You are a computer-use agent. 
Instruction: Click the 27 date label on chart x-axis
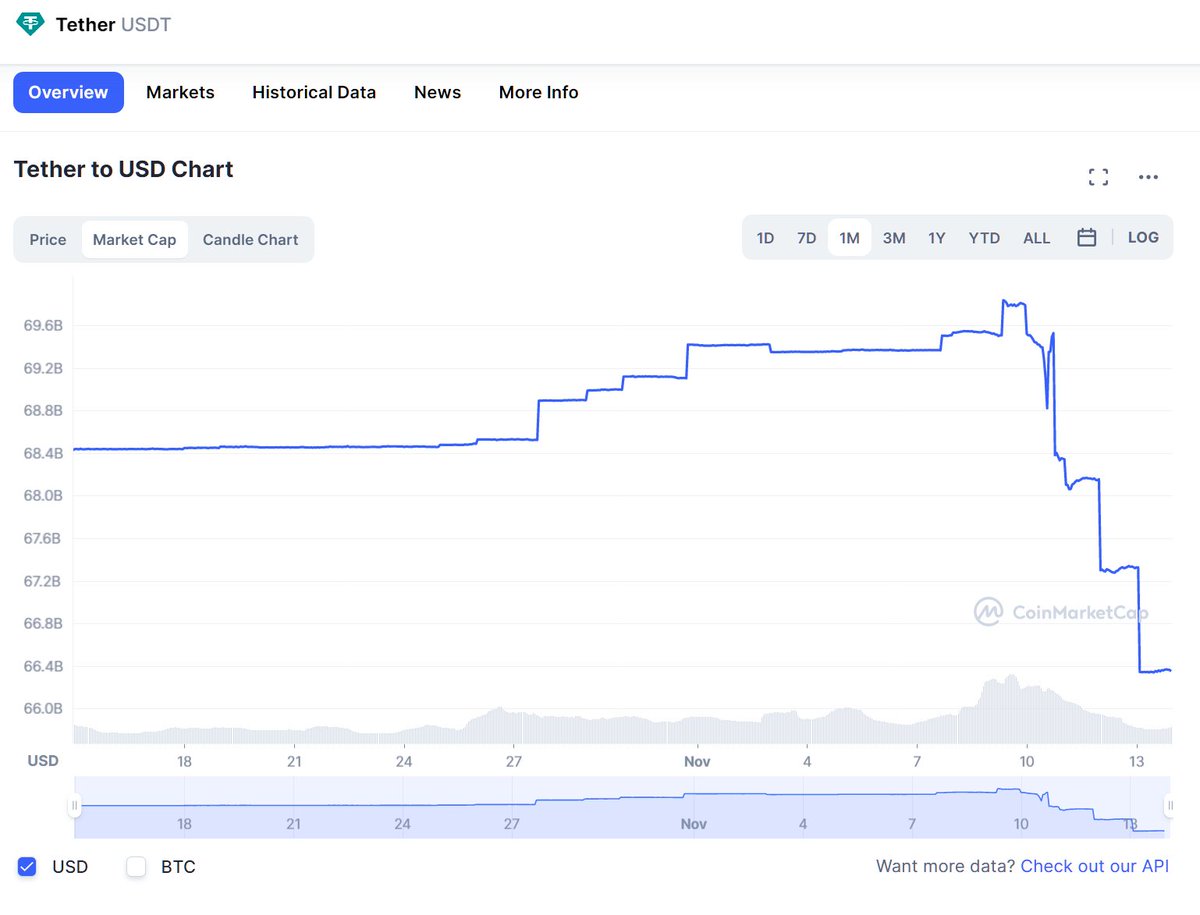pos(512,761)
